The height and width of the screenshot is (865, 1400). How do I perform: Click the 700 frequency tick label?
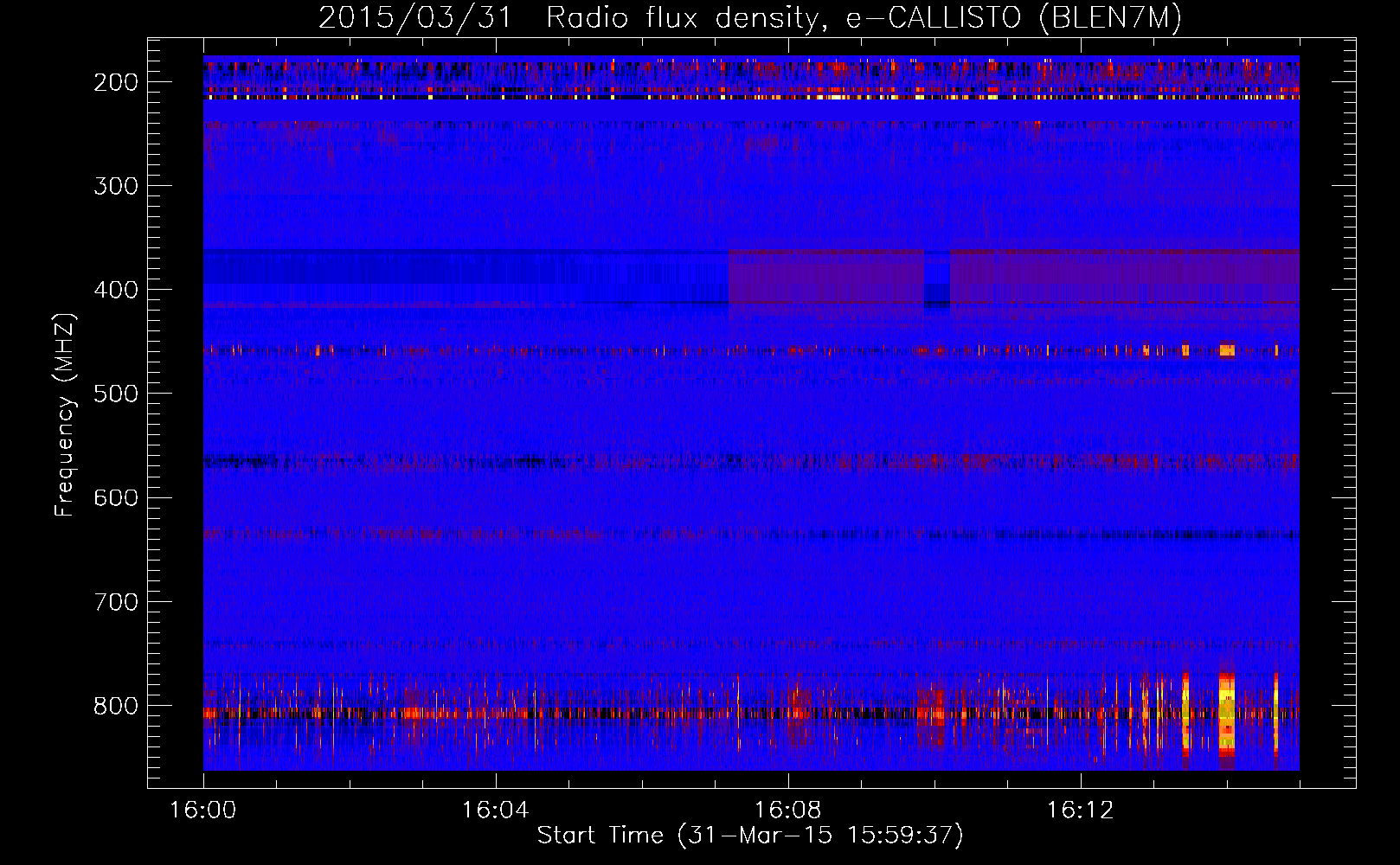pyautogui.click(x=116, y=602)
